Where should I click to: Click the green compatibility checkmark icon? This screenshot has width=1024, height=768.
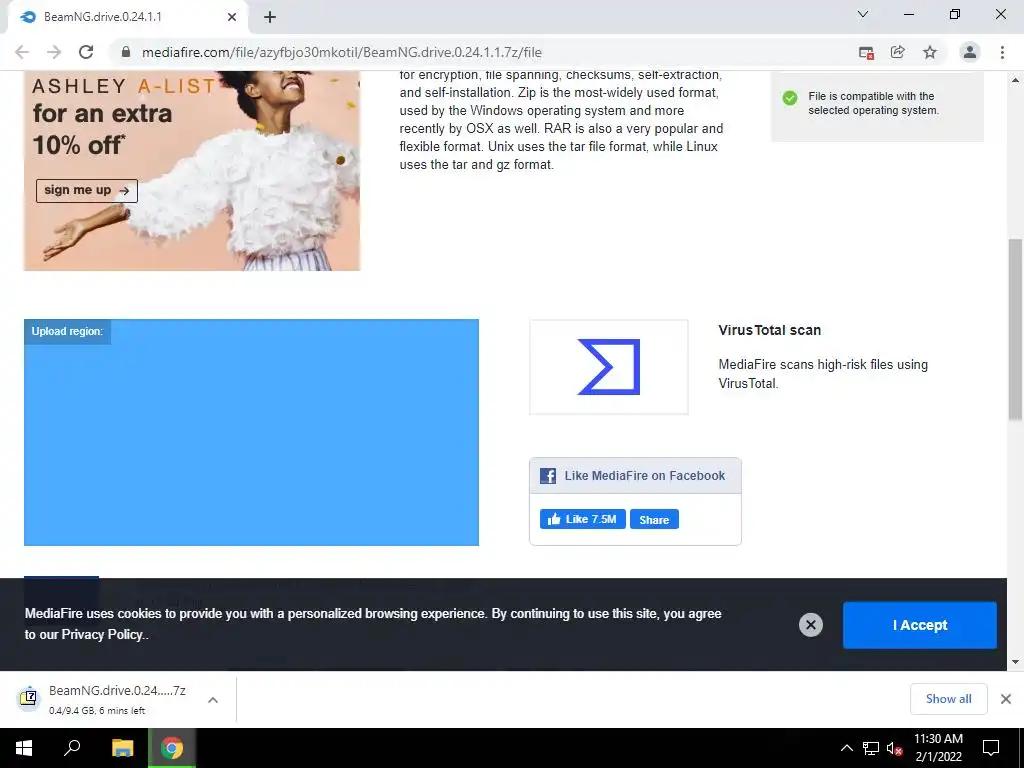click(790, 98)
